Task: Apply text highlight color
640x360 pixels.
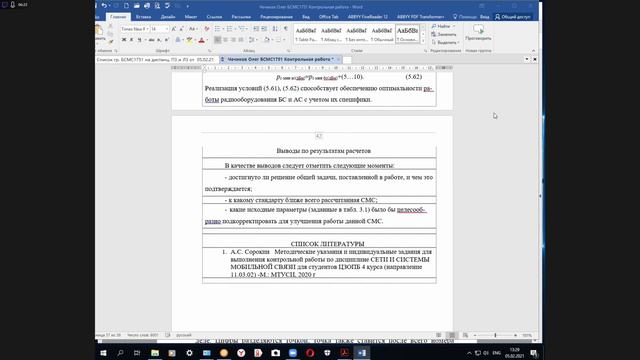Action: point(189,40)
